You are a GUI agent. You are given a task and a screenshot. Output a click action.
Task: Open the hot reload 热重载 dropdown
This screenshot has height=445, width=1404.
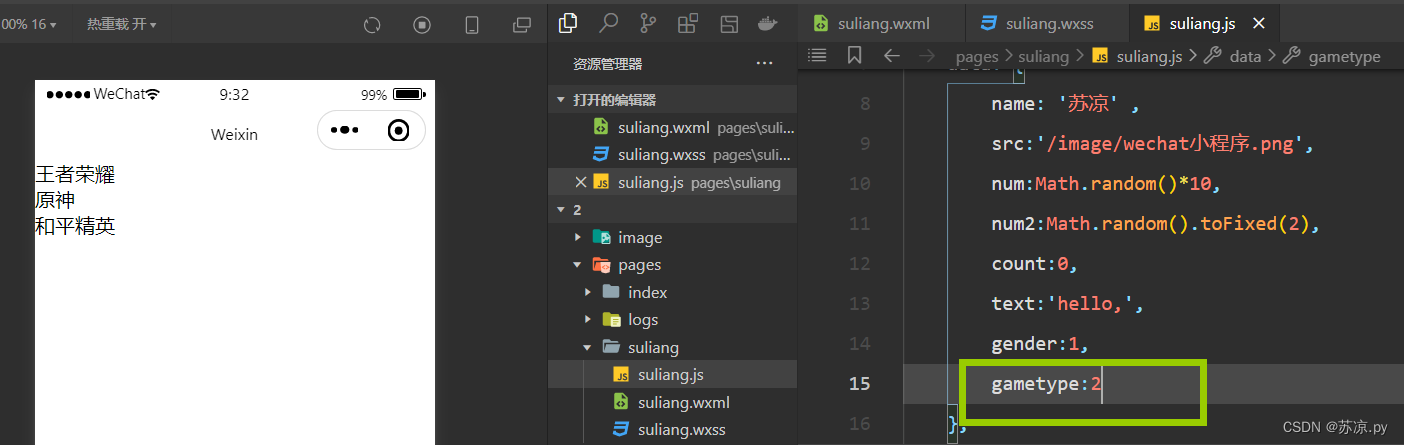coord(121,24)
